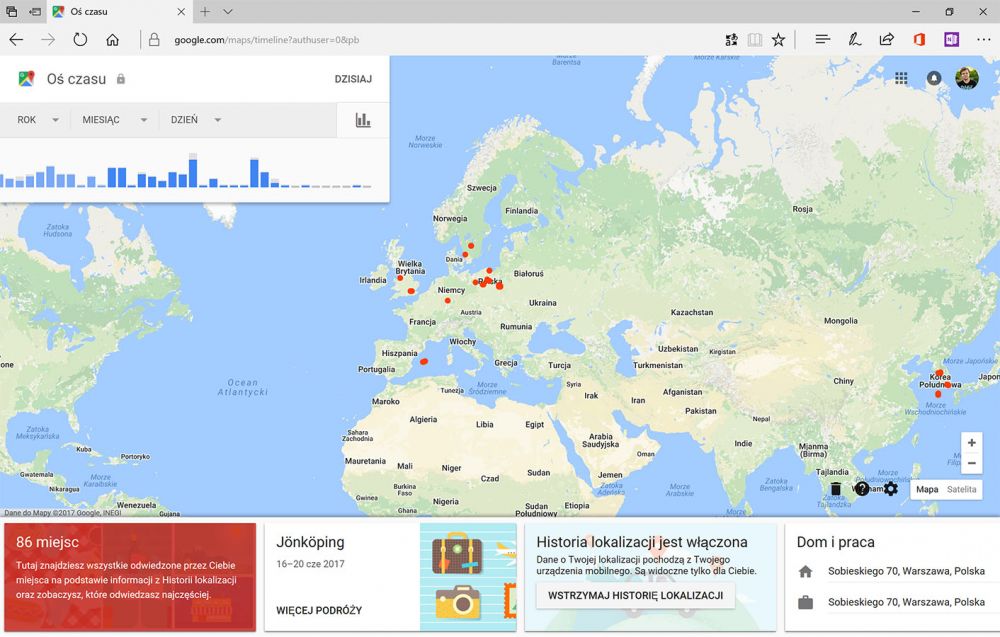
Task: Switch map to Mapa view
Action: [x=927, y=489]
